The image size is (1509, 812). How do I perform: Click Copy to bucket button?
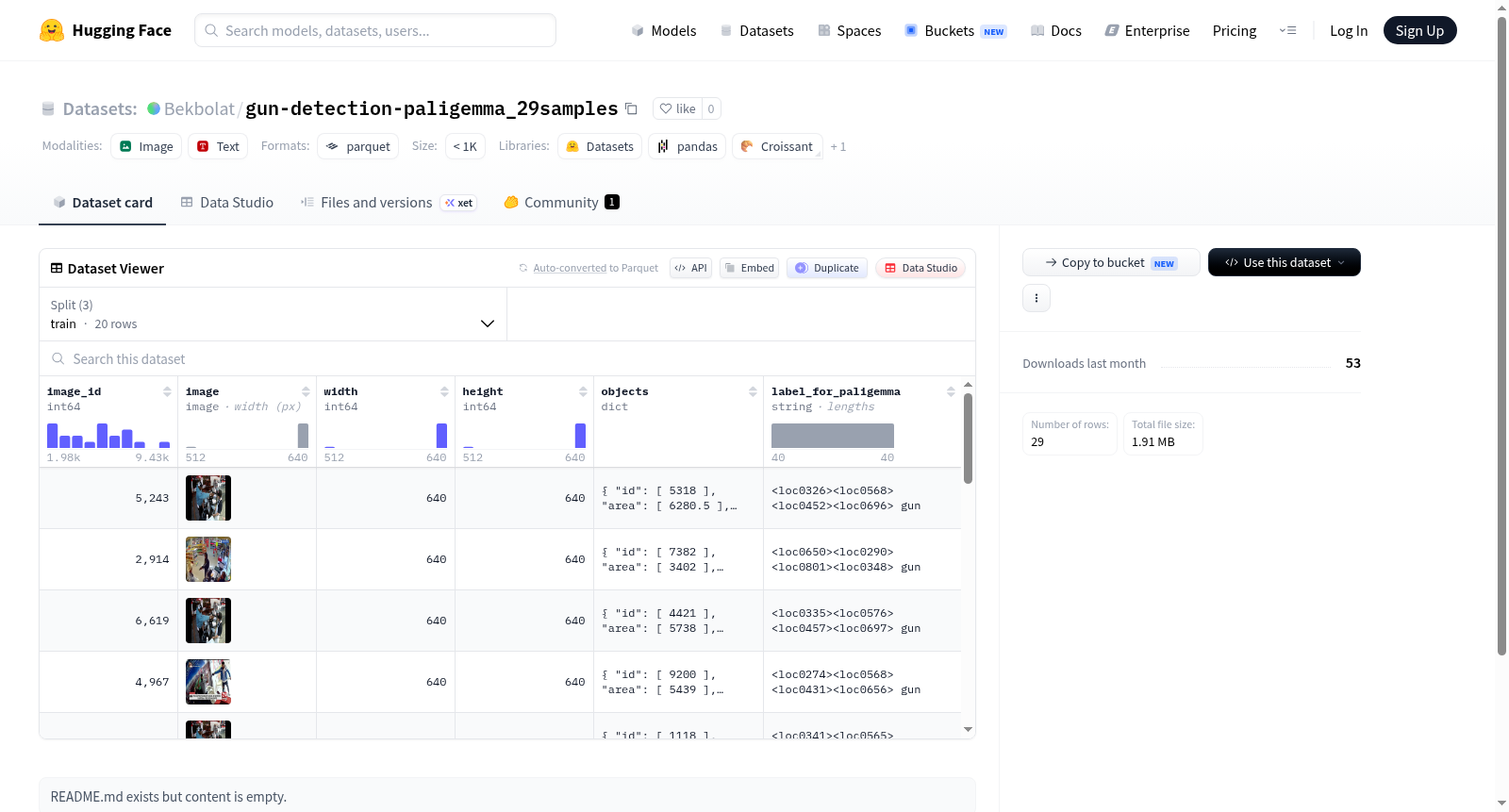pyautogui.click(x=1111, y=262)
